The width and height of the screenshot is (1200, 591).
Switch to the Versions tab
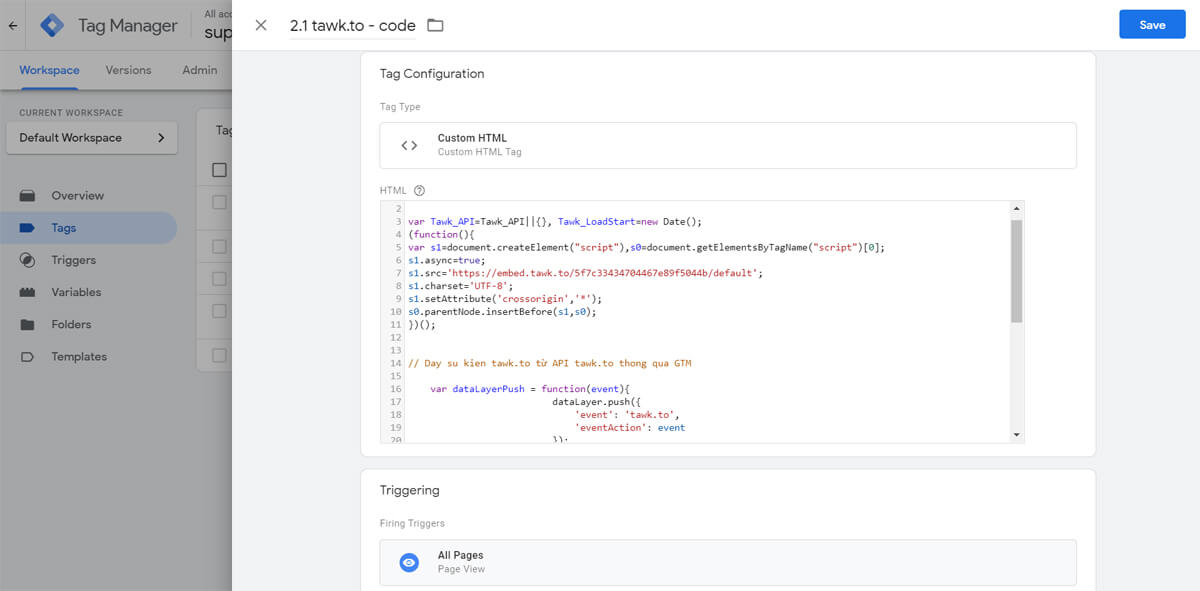[129, 70]
